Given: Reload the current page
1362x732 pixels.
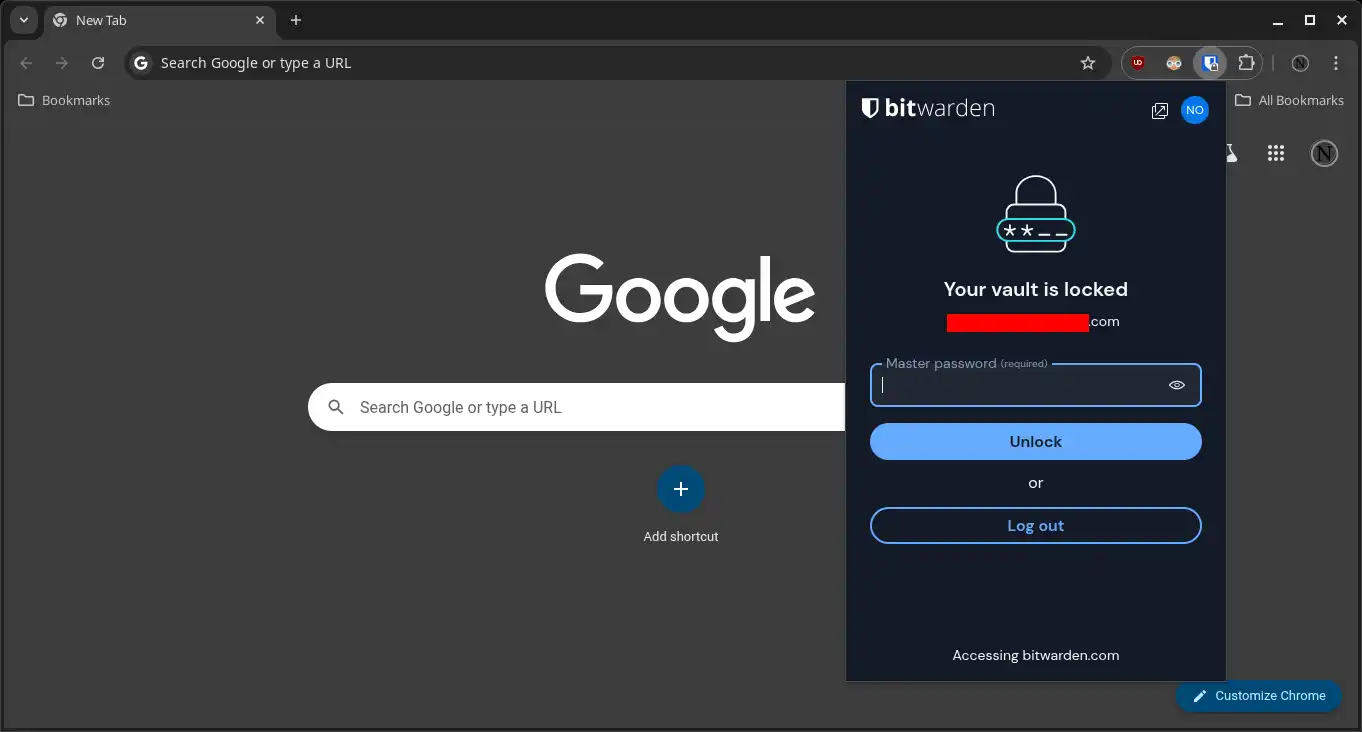Looking at the screenshot, I should 98,63.
